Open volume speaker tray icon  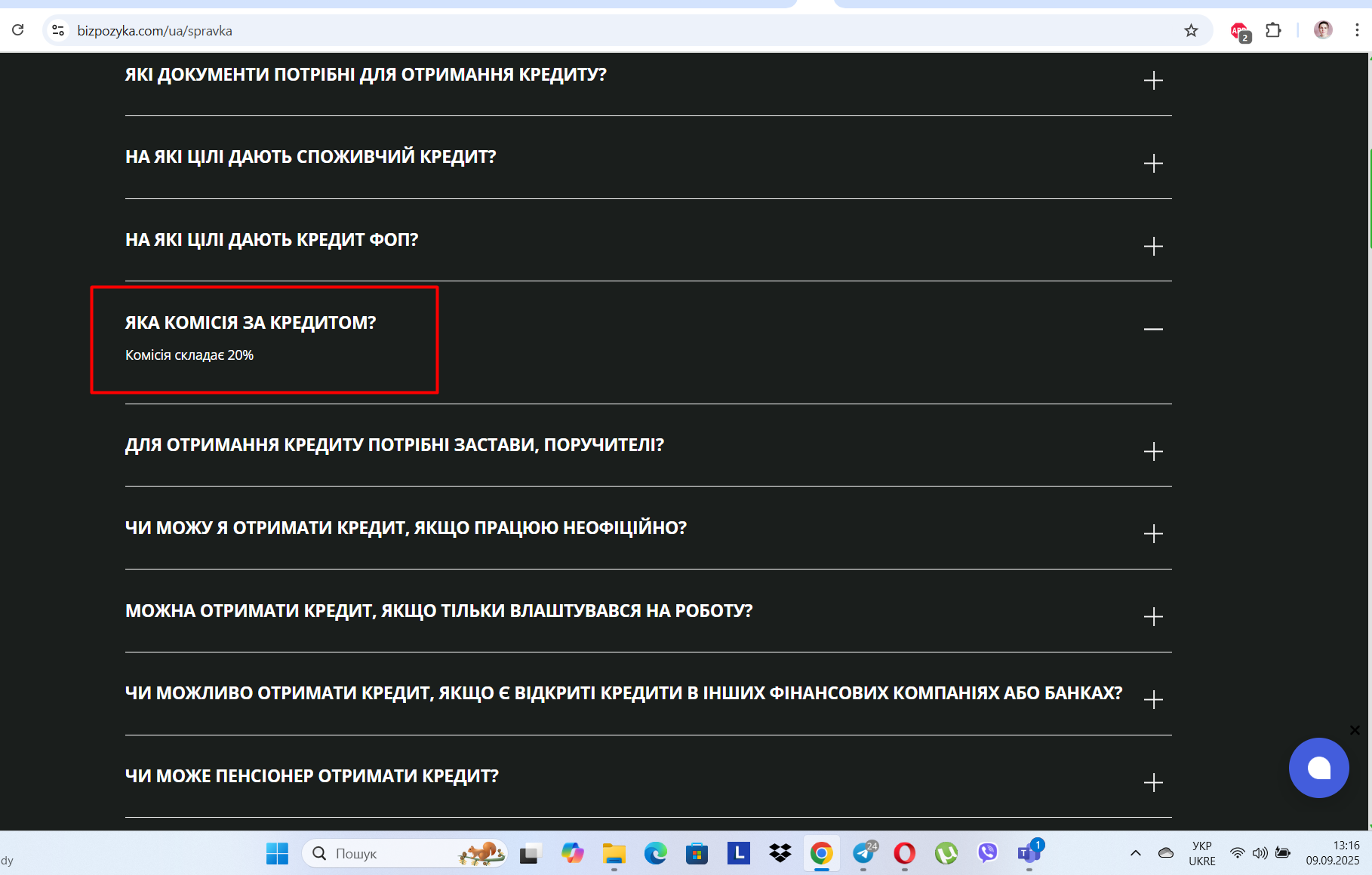pyautogui.click(x=1260, y=853)
